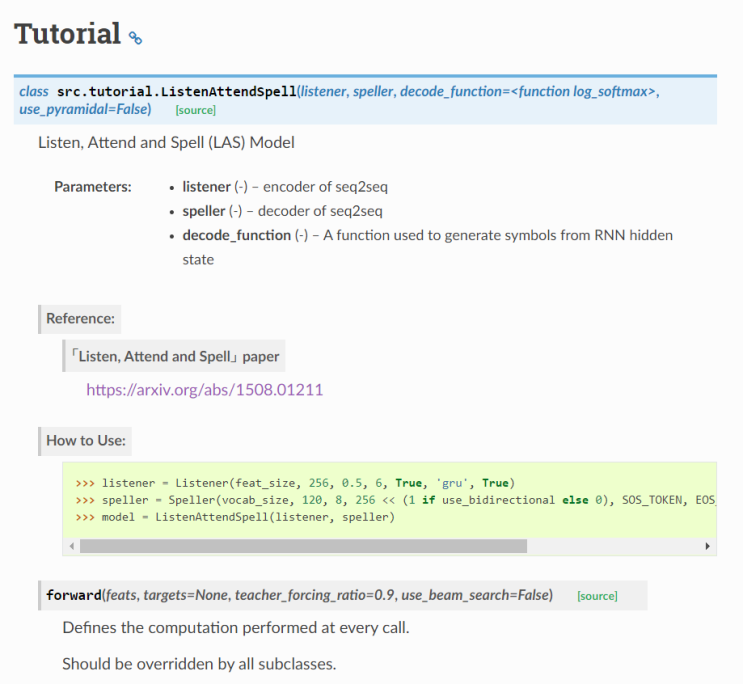Click the How to Use section label

coord(85,440)
